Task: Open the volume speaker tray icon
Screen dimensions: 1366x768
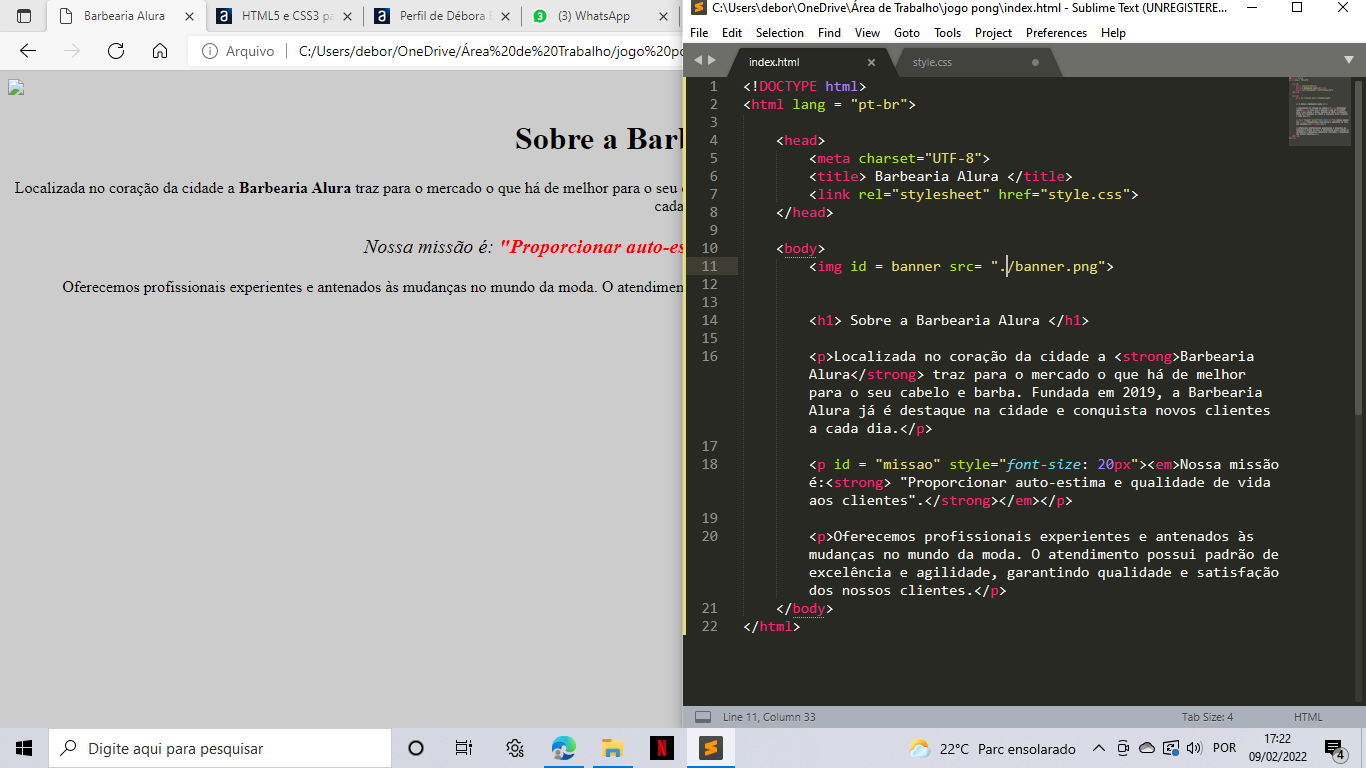Action: (1193, 748)
